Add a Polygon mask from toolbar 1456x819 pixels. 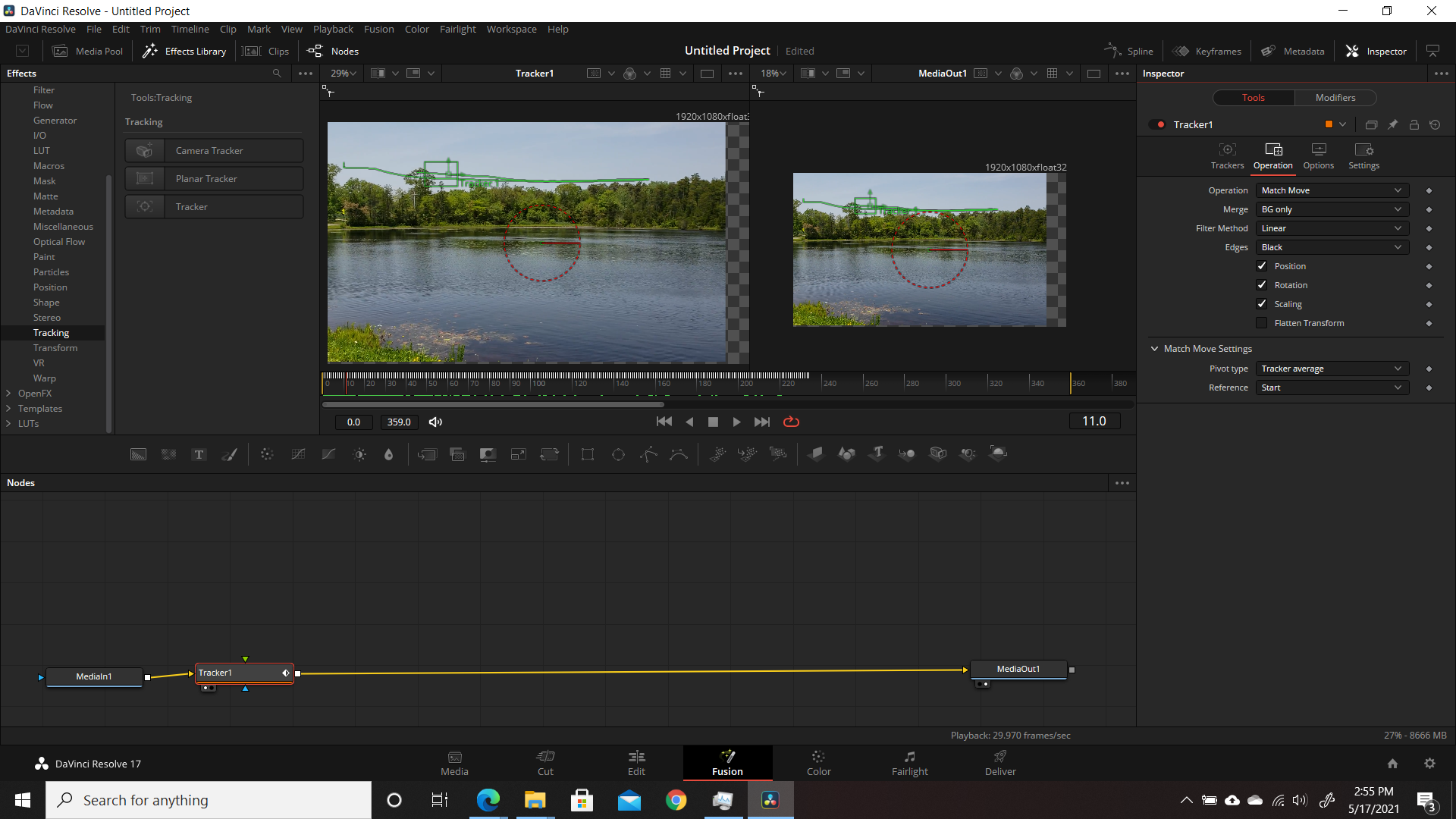[648, 454]
